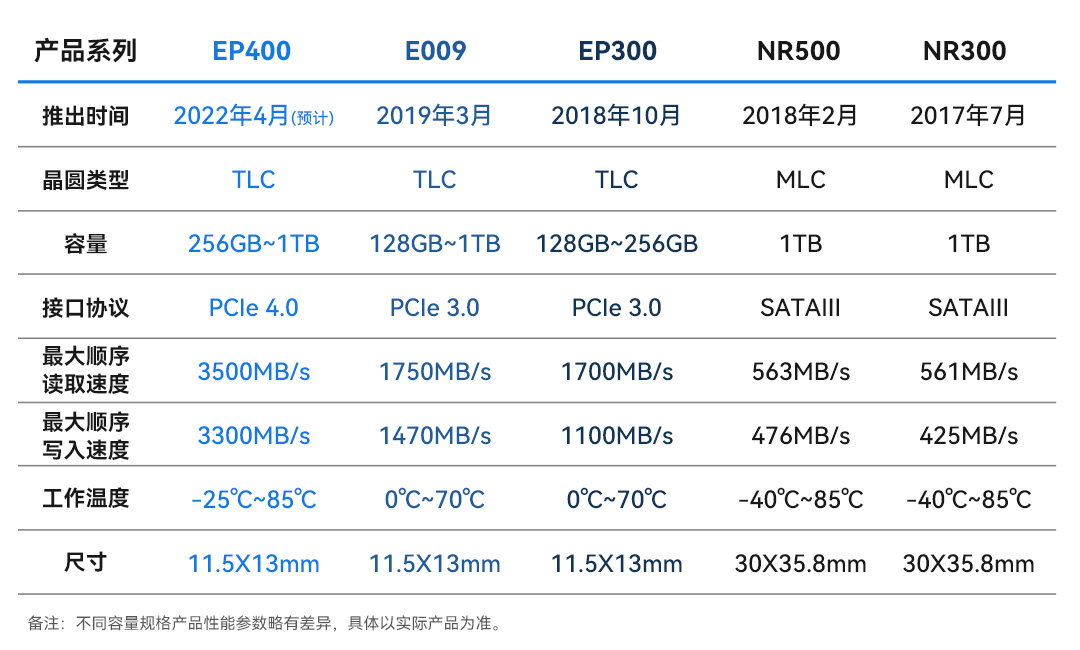Click the 425MB/s write speed cell
Screen dimensions: 1080x650
pyautogui.click(x=968, y=436)
